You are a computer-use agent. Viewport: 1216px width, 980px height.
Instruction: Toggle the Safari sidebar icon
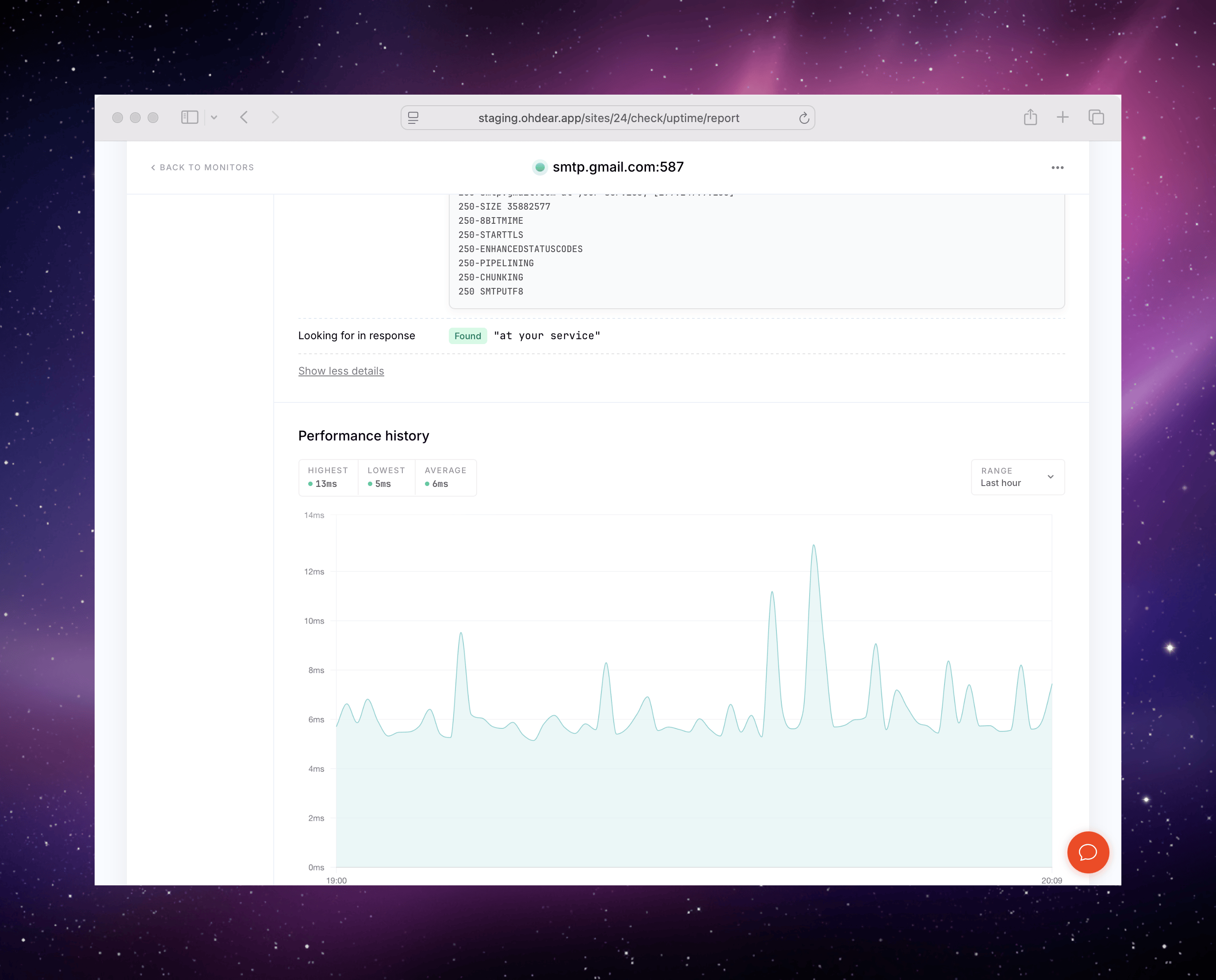(x=189, y=118)
